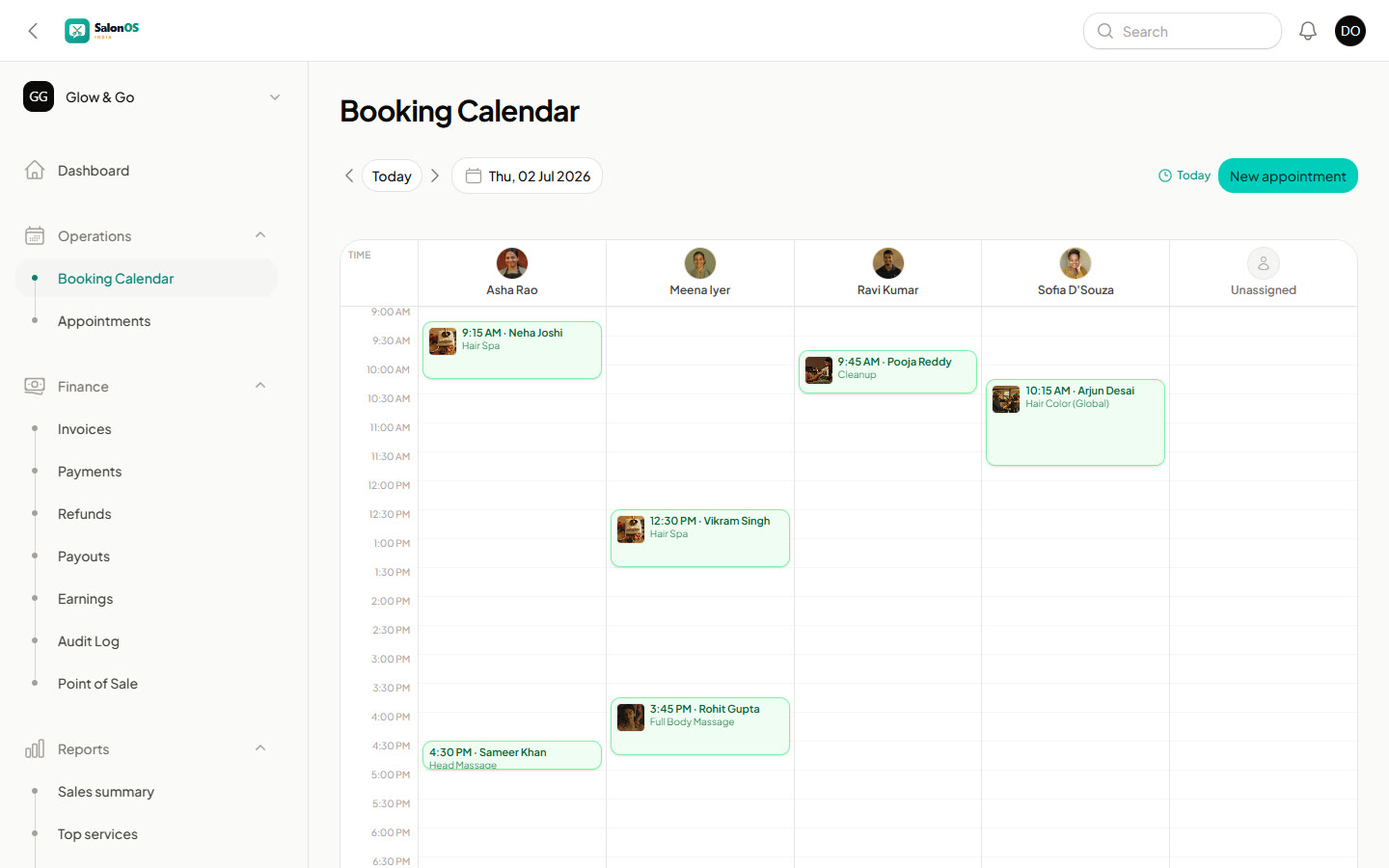Click the Booking Calendar page heading

(x=459, y=111)
